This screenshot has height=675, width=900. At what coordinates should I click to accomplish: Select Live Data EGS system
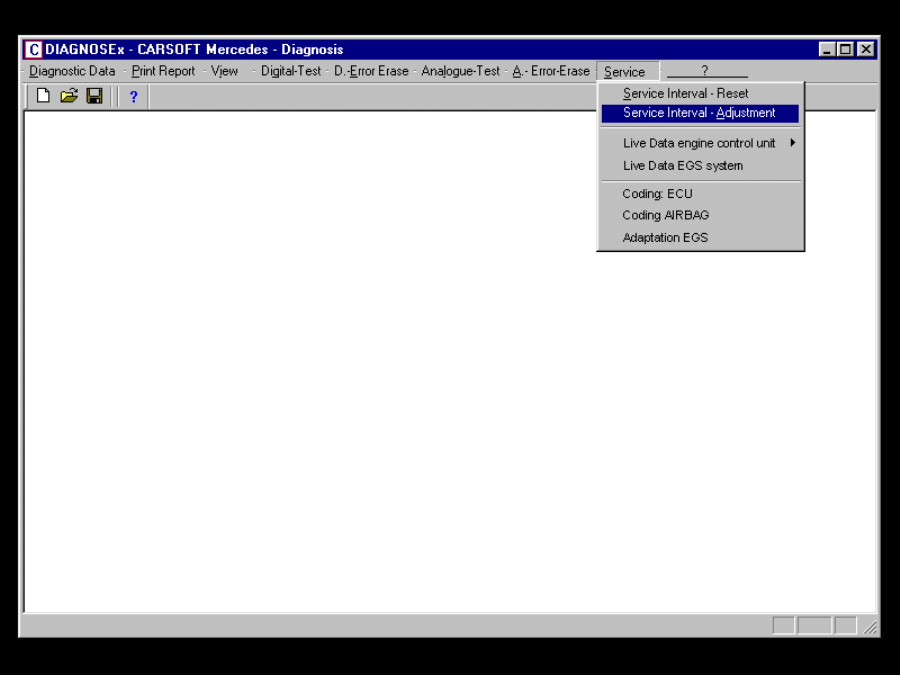[x=683, y=166]
